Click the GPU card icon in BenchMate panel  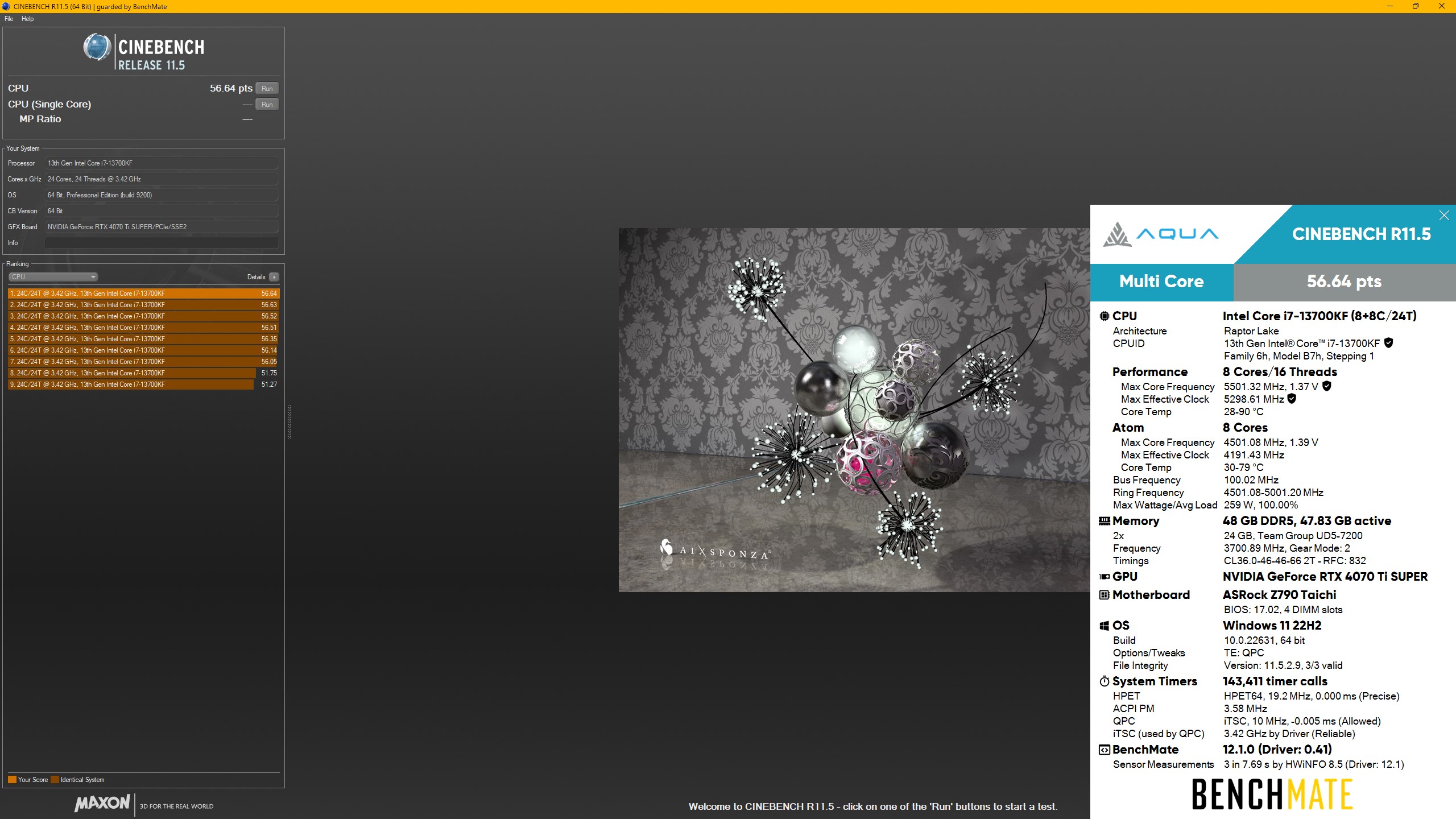[1105, 577]
